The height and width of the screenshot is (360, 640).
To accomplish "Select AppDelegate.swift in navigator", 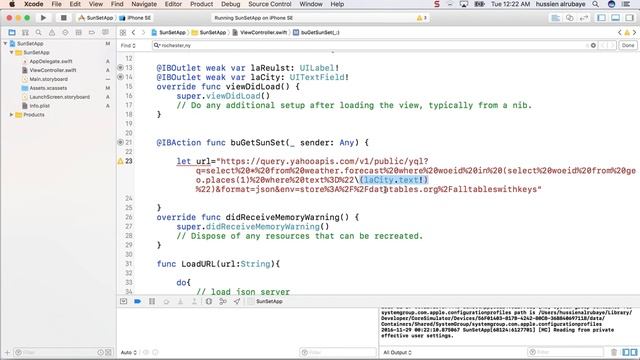I will tap(51, 61).
